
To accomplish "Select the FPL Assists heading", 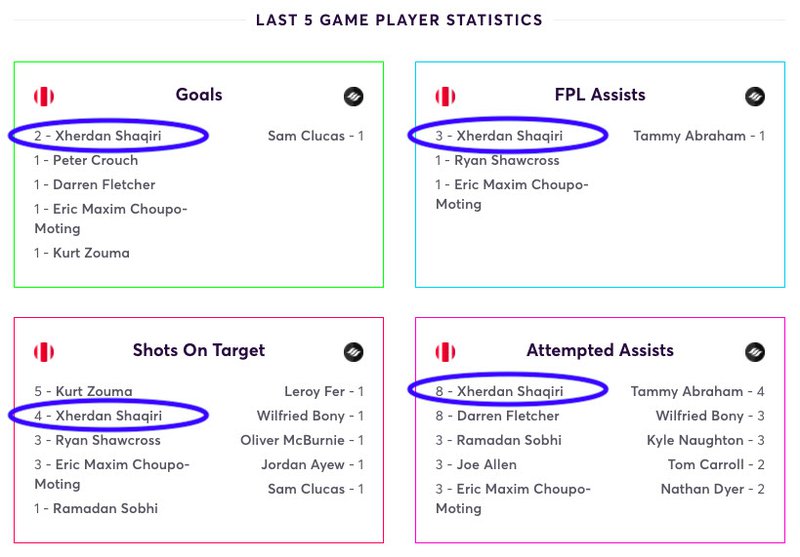I will [600, 95].
